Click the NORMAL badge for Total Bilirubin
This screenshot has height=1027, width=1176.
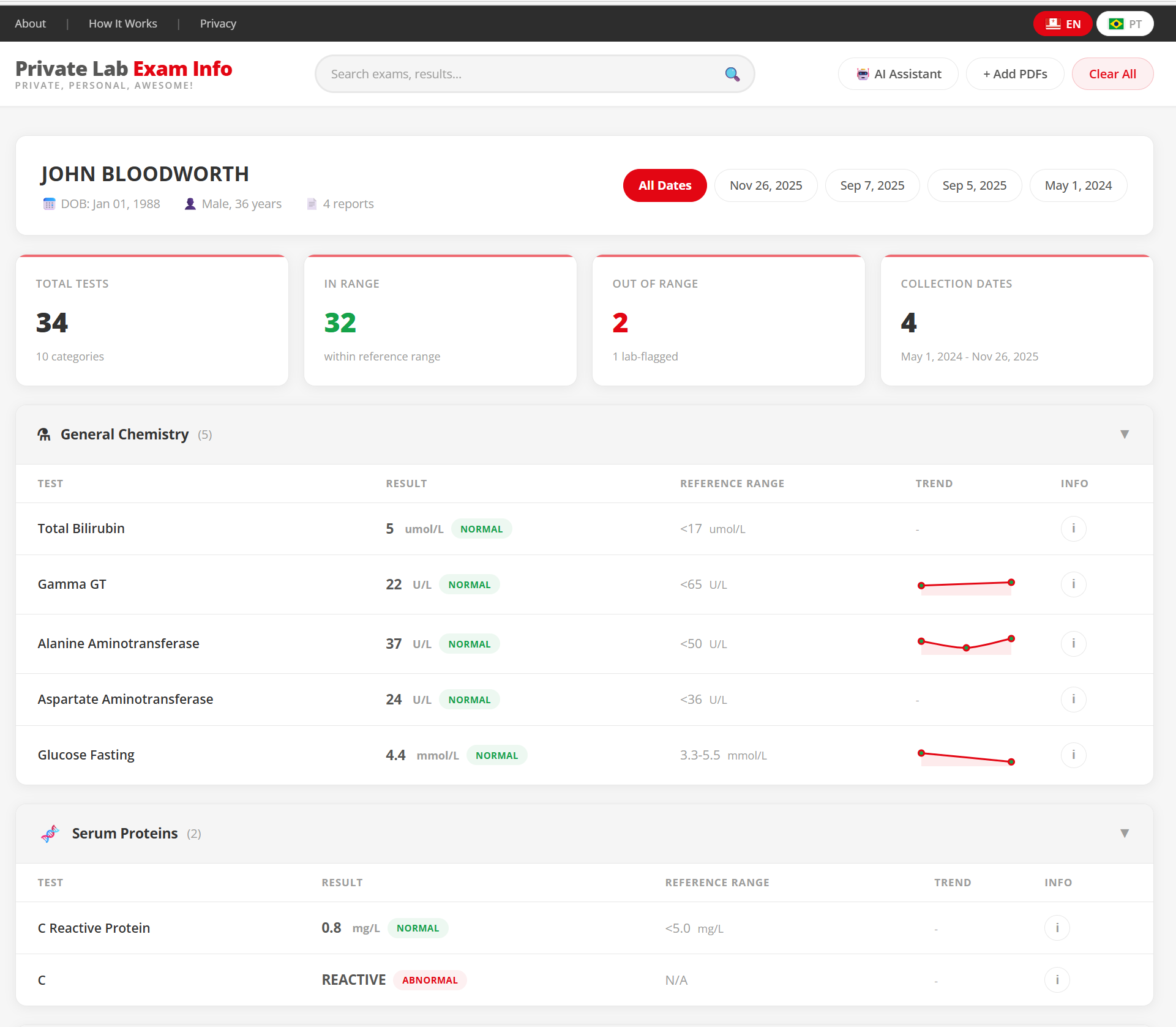[x=481, y=529]
